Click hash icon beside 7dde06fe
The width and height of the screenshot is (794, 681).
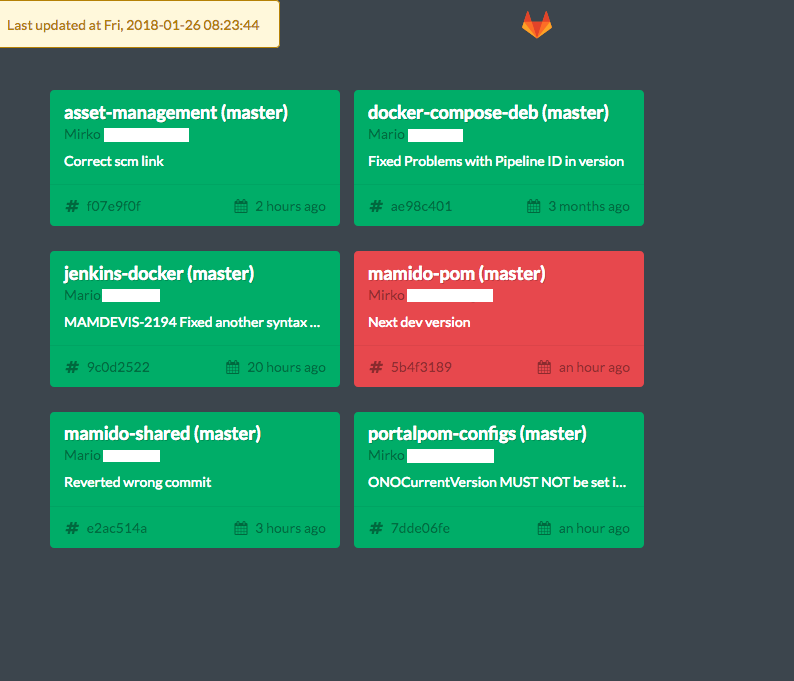pyautogui.click(x=376, y=528)
